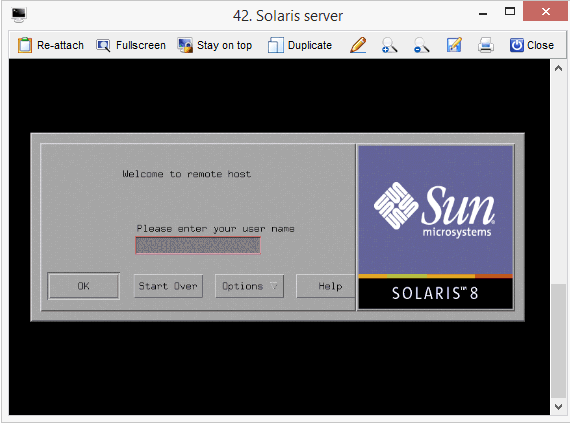
Task: Click the Start Over button
Action: (x=168, y=286)
